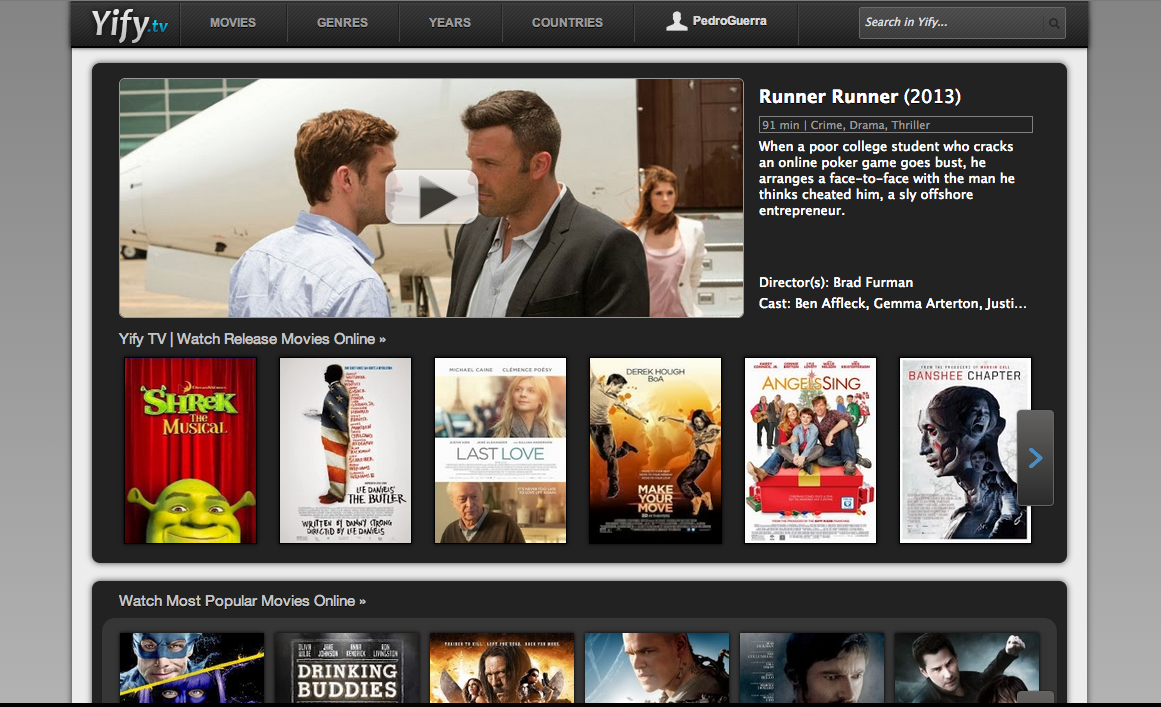Image resolution: width=1161 pixels, height=707 pixels.
Task: Open the Runner Runner (2013) title link
Action: 860,96
